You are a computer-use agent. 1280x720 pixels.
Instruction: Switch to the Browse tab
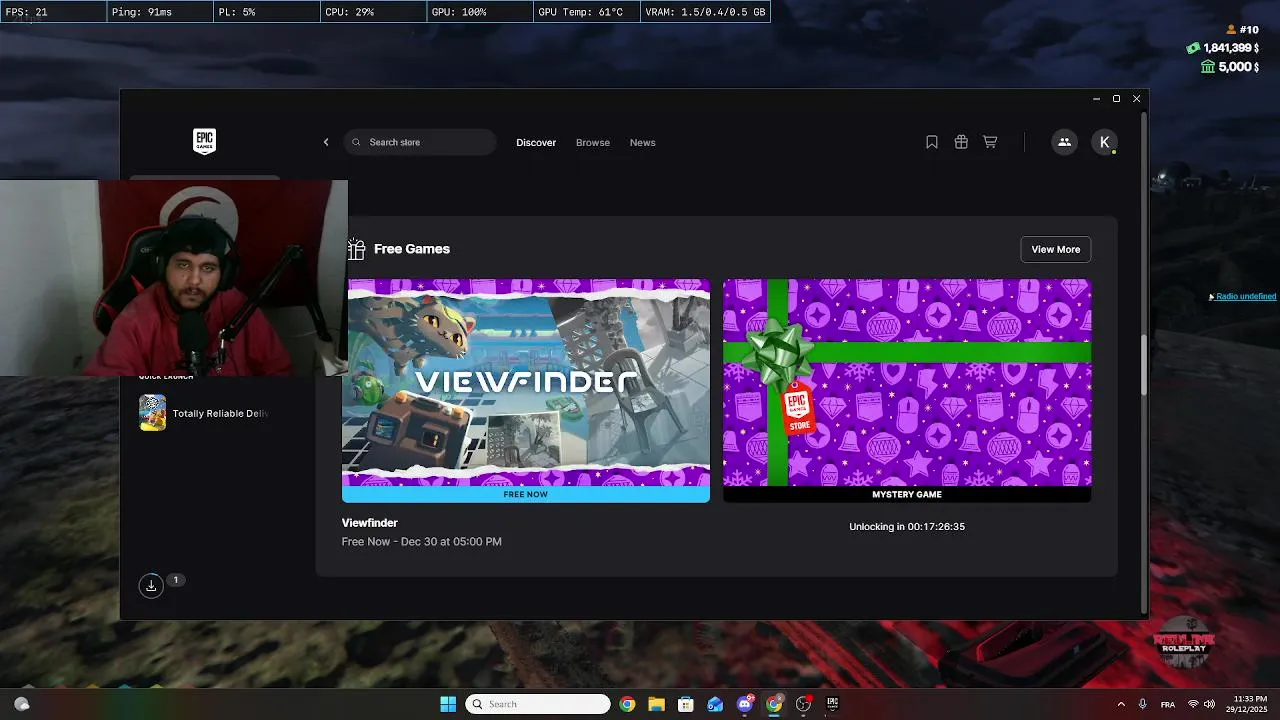(x=593, y=143)
